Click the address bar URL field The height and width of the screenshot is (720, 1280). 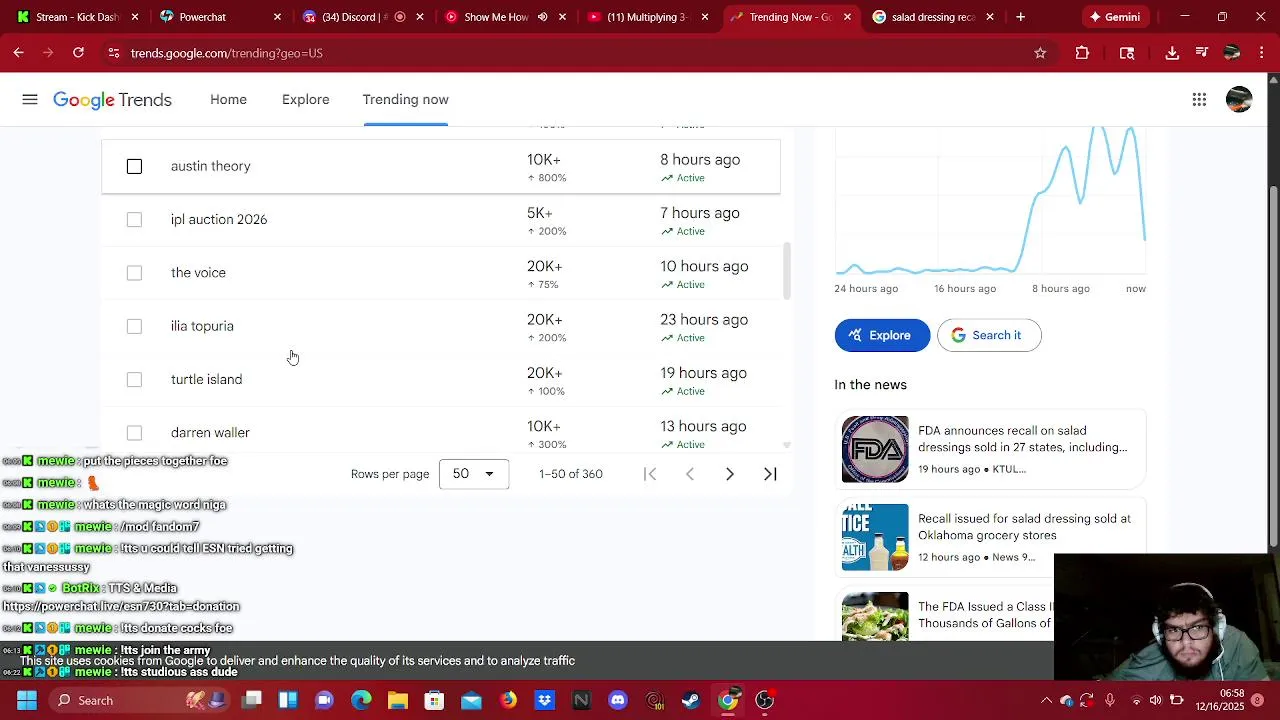570,53
